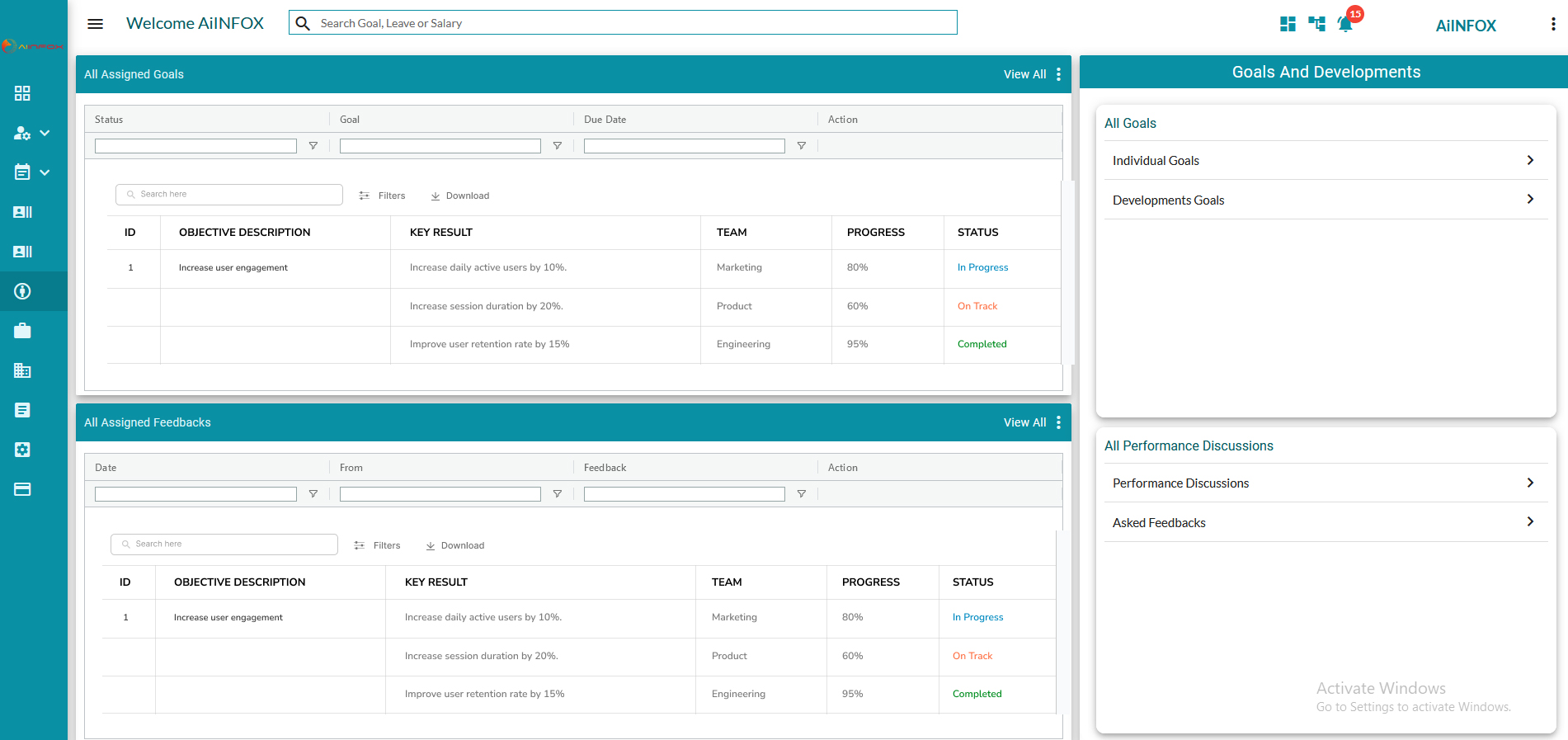Click the Status column filter funnel icon

tap(313, 146)
